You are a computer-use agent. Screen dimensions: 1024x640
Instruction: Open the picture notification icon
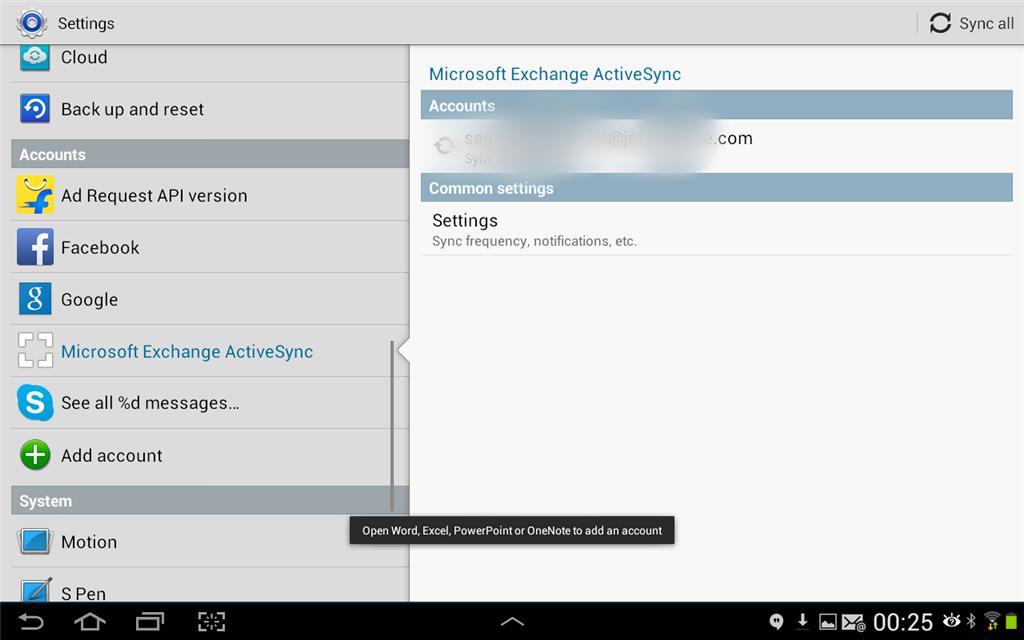(827, 622)
